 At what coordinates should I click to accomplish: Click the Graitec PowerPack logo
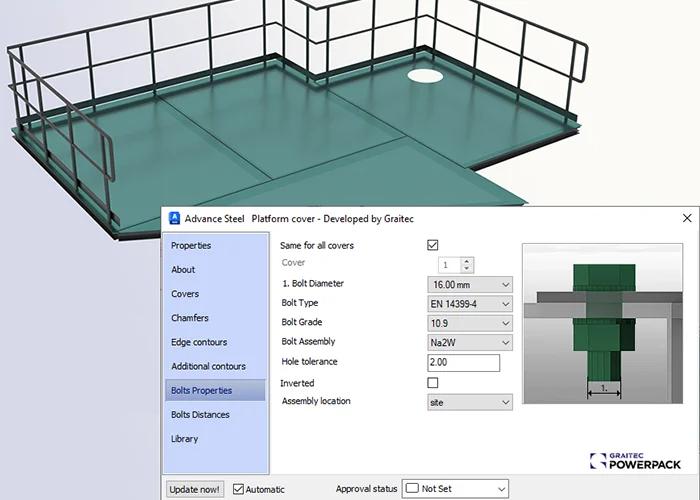[635, 461]
